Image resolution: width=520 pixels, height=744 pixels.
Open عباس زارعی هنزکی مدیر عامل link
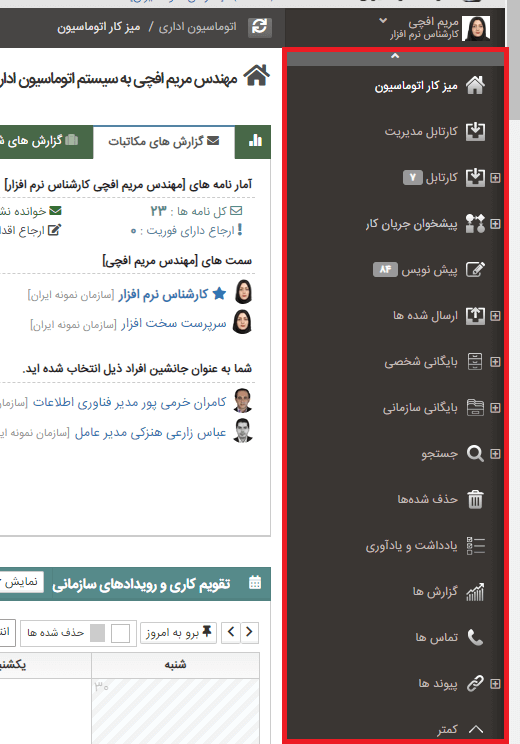(x=150, y=433)
